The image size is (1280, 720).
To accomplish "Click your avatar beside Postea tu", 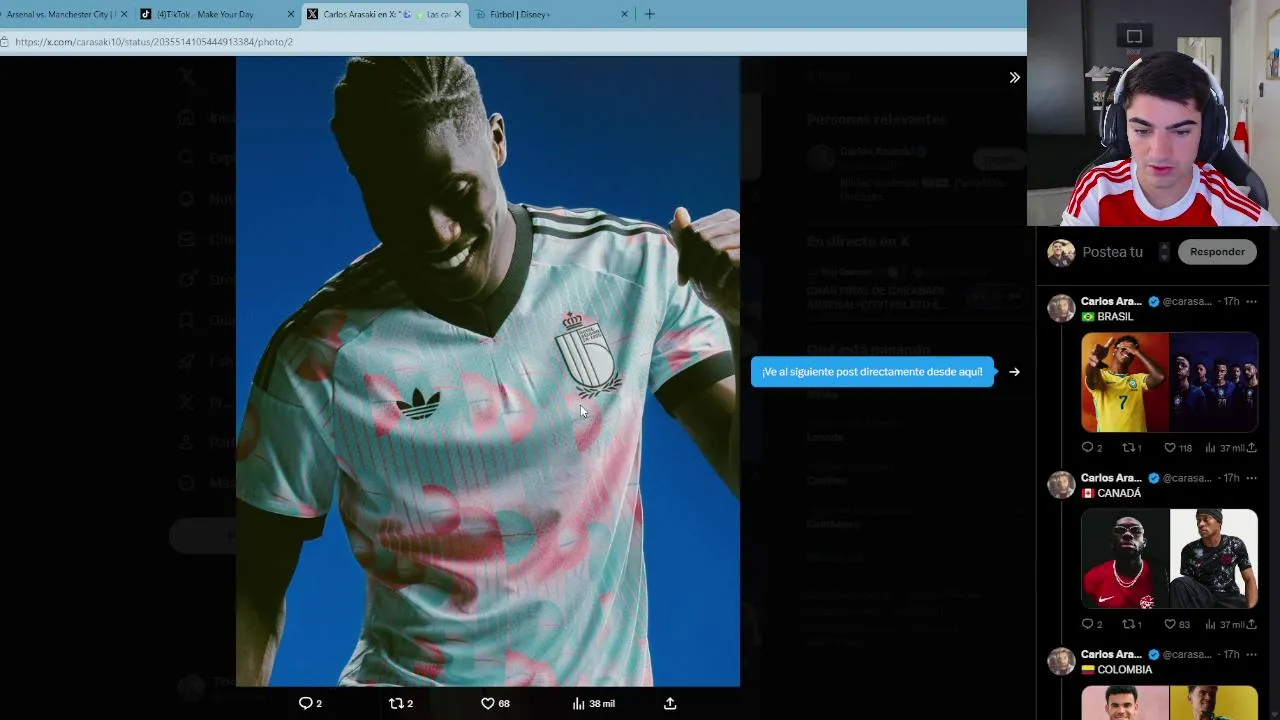I will pyautogui.click(x=1061, y=252).
